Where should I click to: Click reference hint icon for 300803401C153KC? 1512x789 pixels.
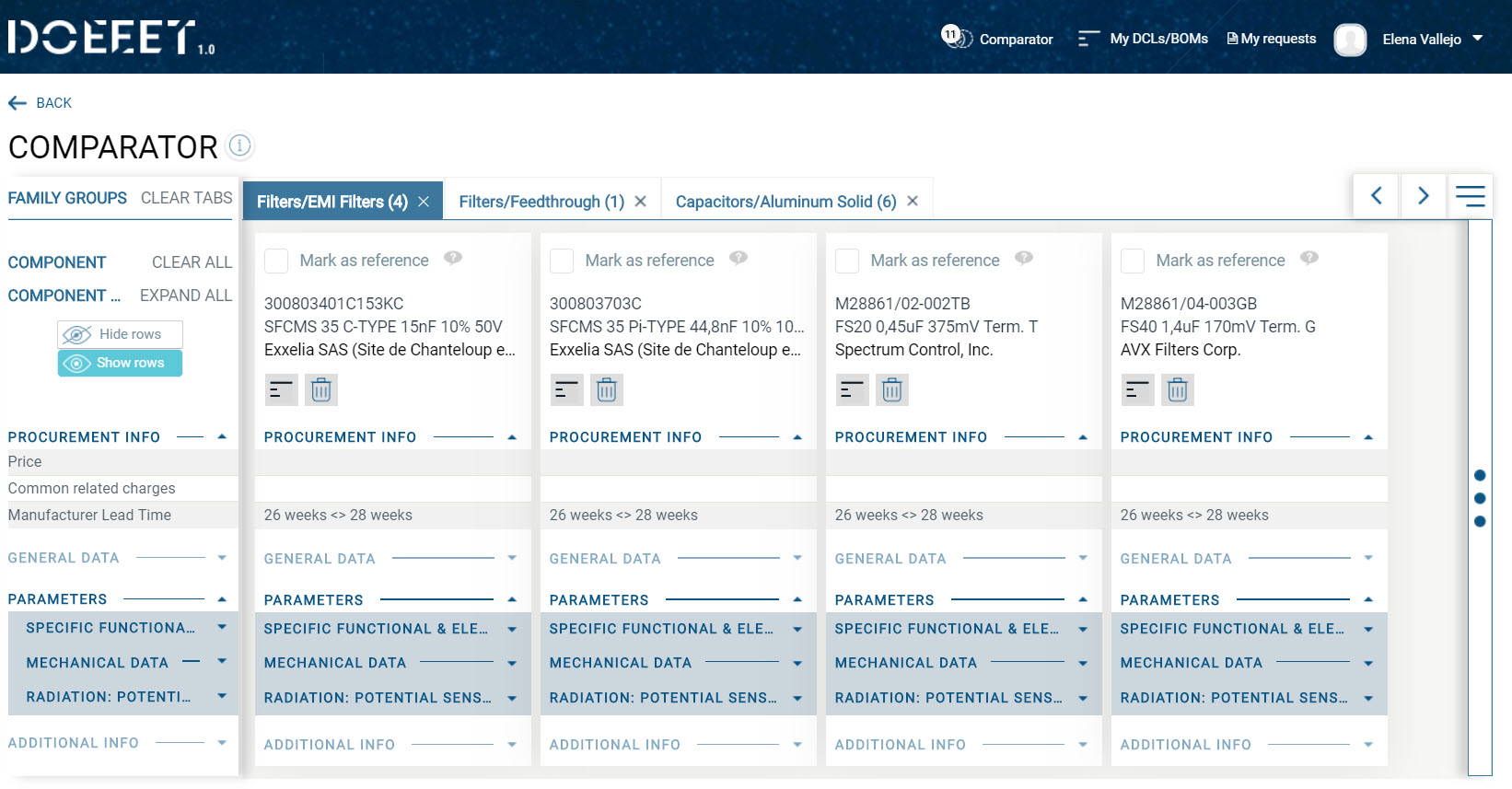[x=453, y=258]
